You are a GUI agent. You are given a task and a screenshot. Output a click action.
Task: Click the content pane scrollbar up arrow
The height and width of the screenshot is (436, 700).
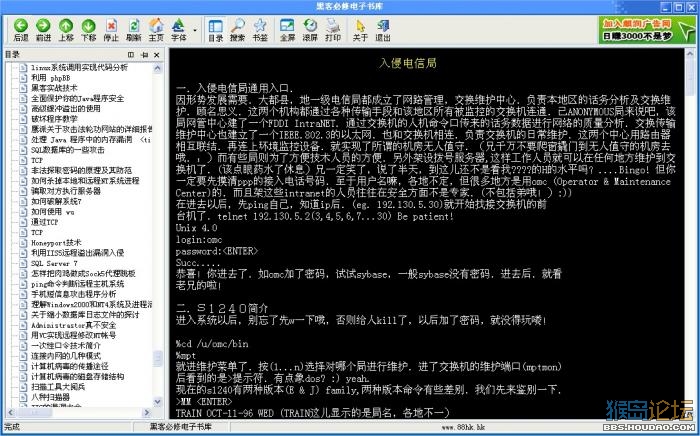[x=690, y=54]
